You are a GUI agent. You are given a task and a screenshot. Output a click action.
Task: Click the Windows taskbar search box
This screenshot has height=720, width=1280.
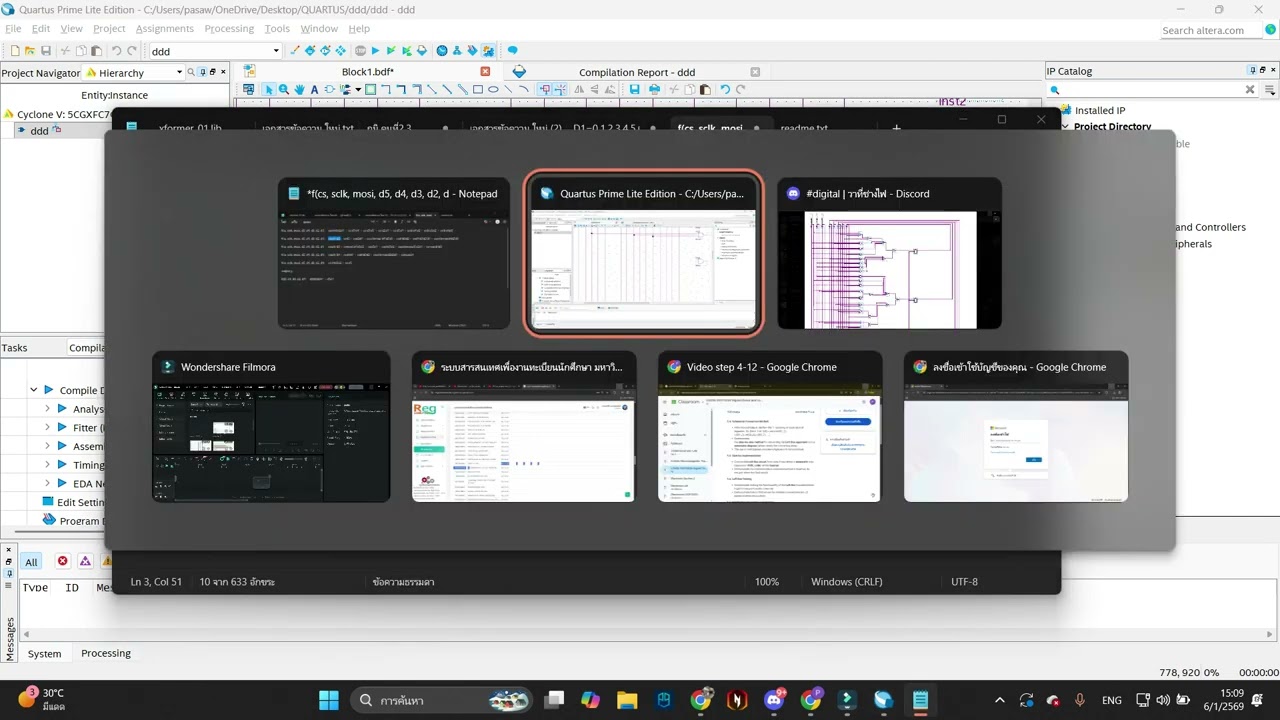pos(441,700)
